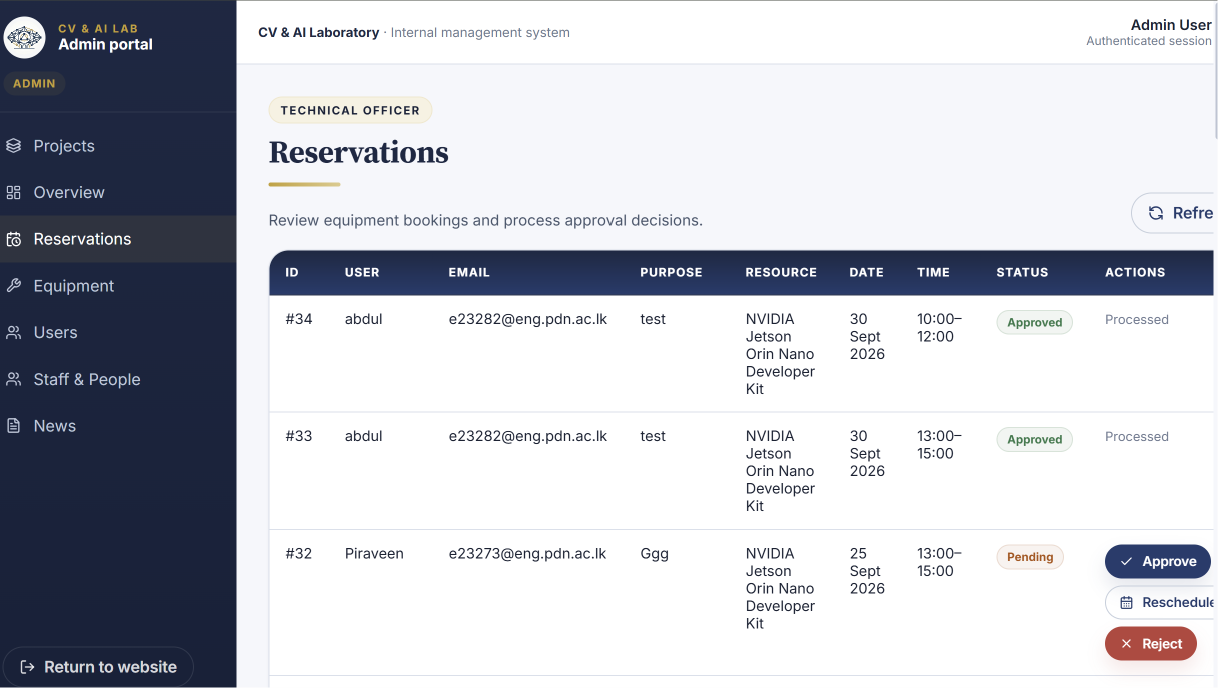
Task: Click the DATE column header
Action: [x=867, y=272]
